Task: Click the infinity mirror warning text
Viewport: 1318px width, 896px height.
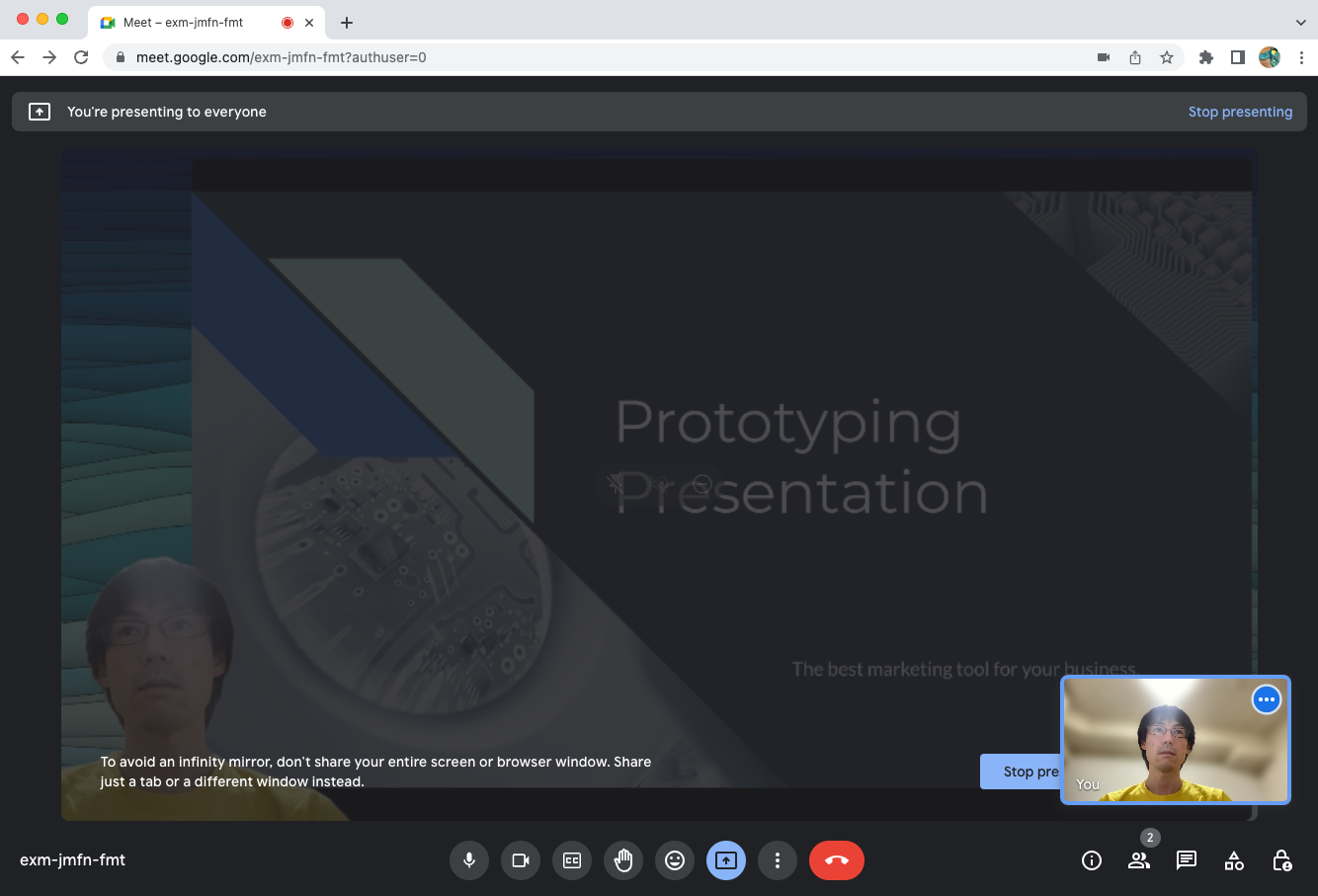Action: click(x=375, y=772)
